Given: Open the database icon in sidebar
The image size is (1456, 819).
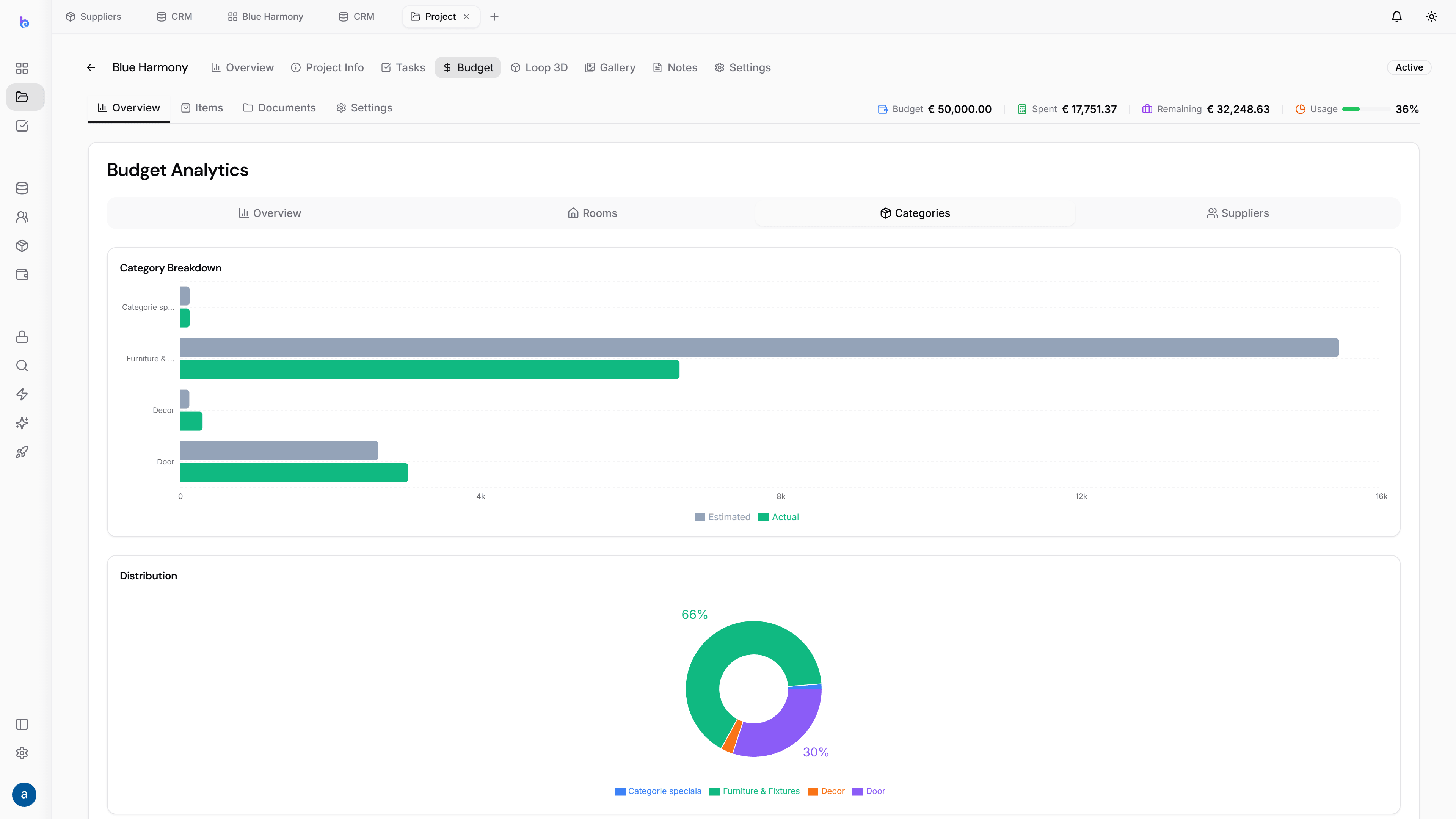Looking at the screenshot, I should pyautogui.click(x=22, y=188).
